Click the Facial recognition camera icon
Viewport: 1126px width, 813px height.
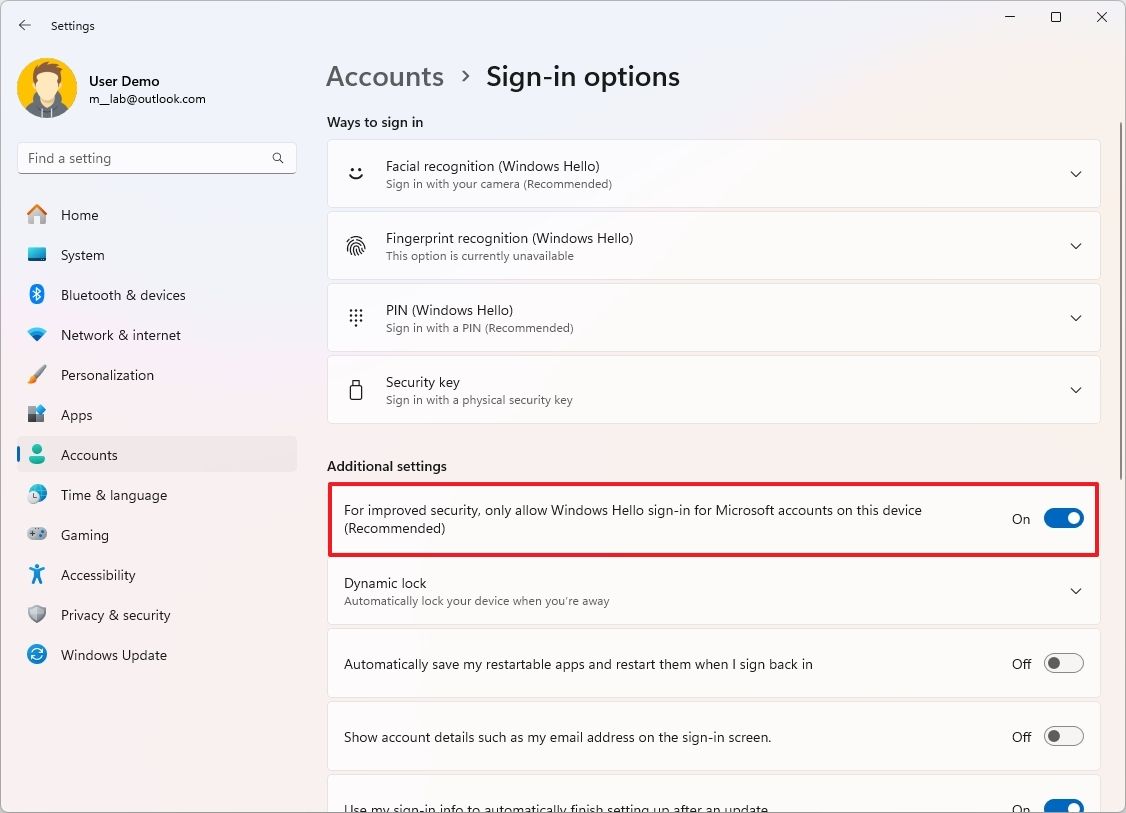pos(355,172)
